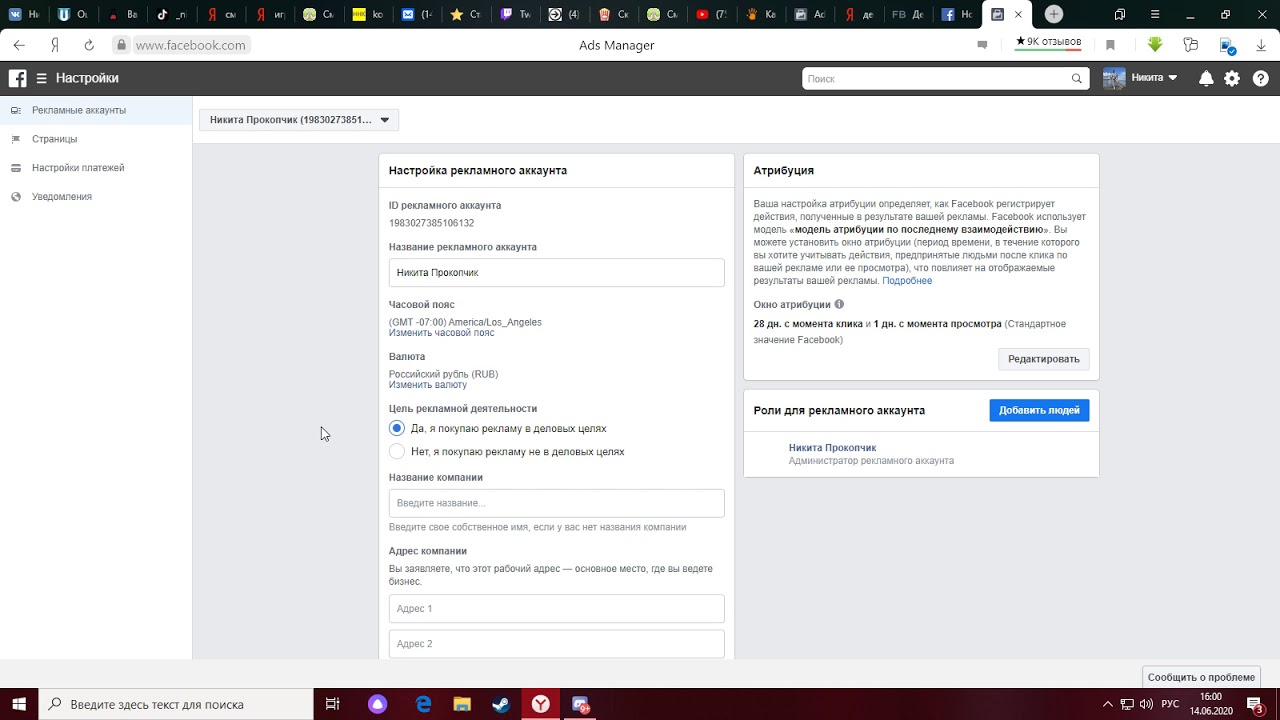Click Изменить валюту link
The width and height of the screenshot is (1280, 720).
click(428, 384)
